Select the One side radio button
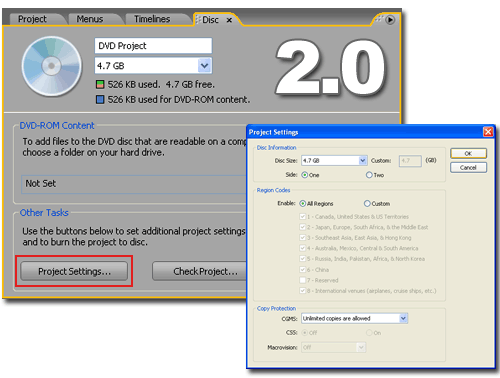 point(305,175)
